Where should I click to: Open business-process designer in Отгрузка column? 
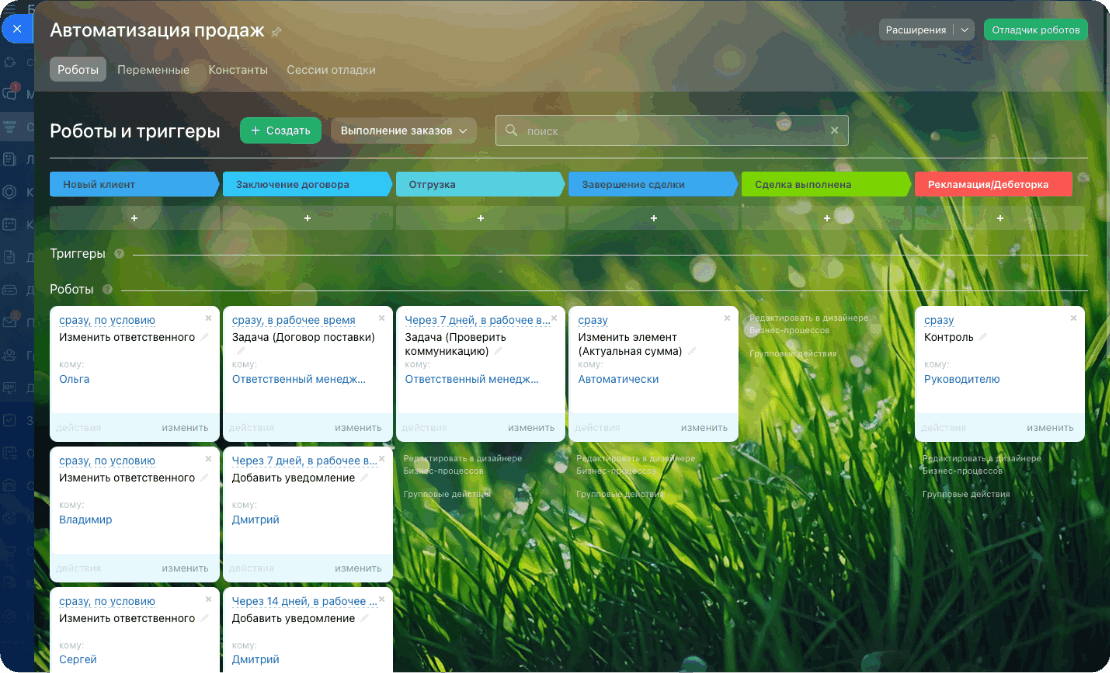(463, 464)
